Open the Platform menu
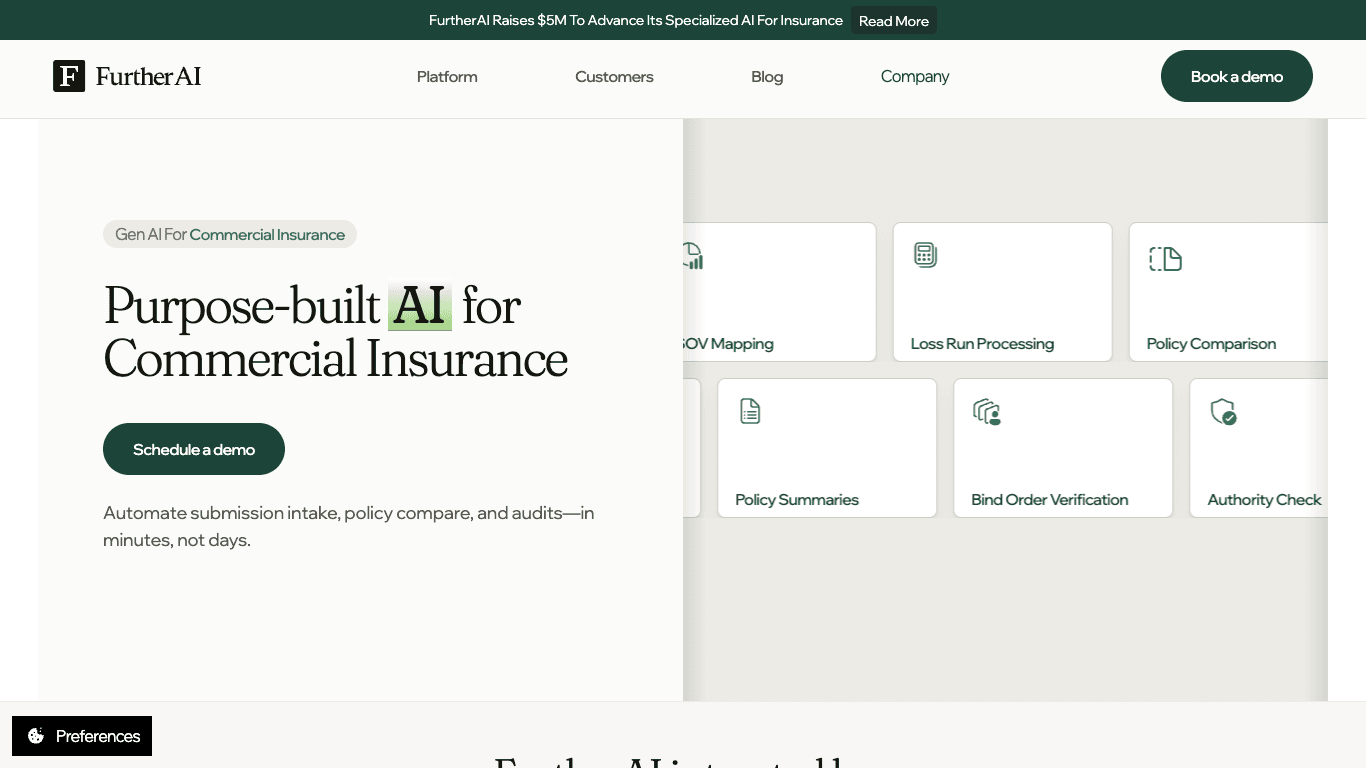 (447, 77)
